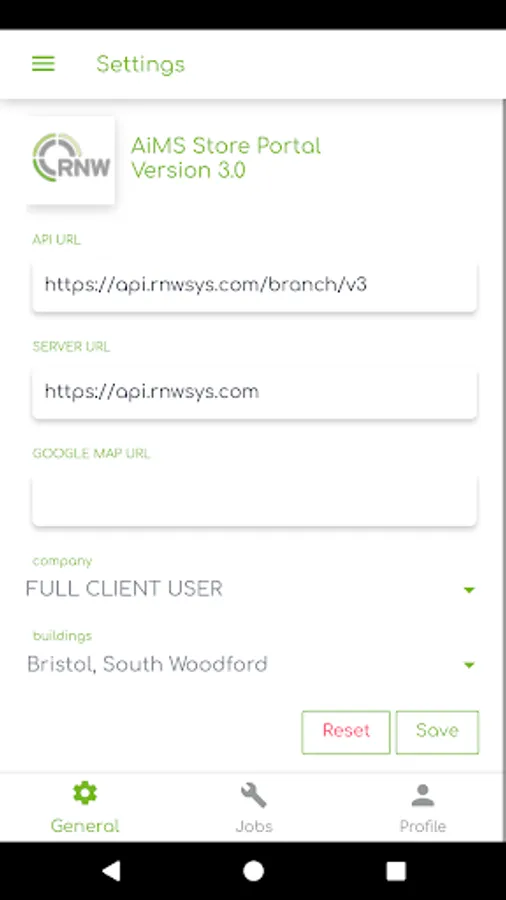The width and height of the screenshot is (506, 900).
Task: Tap the RNW logo image
Action: click(71, 160)
